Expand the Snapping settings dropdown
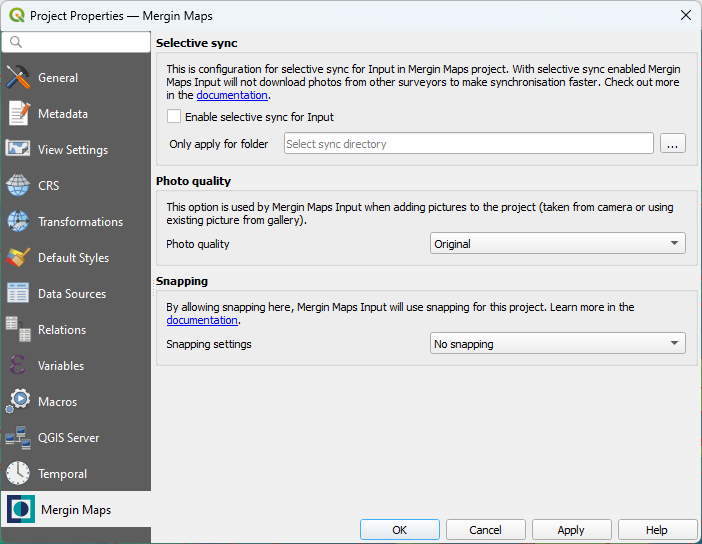This screenshot has height=544, width=702. [x=557, y=344]
